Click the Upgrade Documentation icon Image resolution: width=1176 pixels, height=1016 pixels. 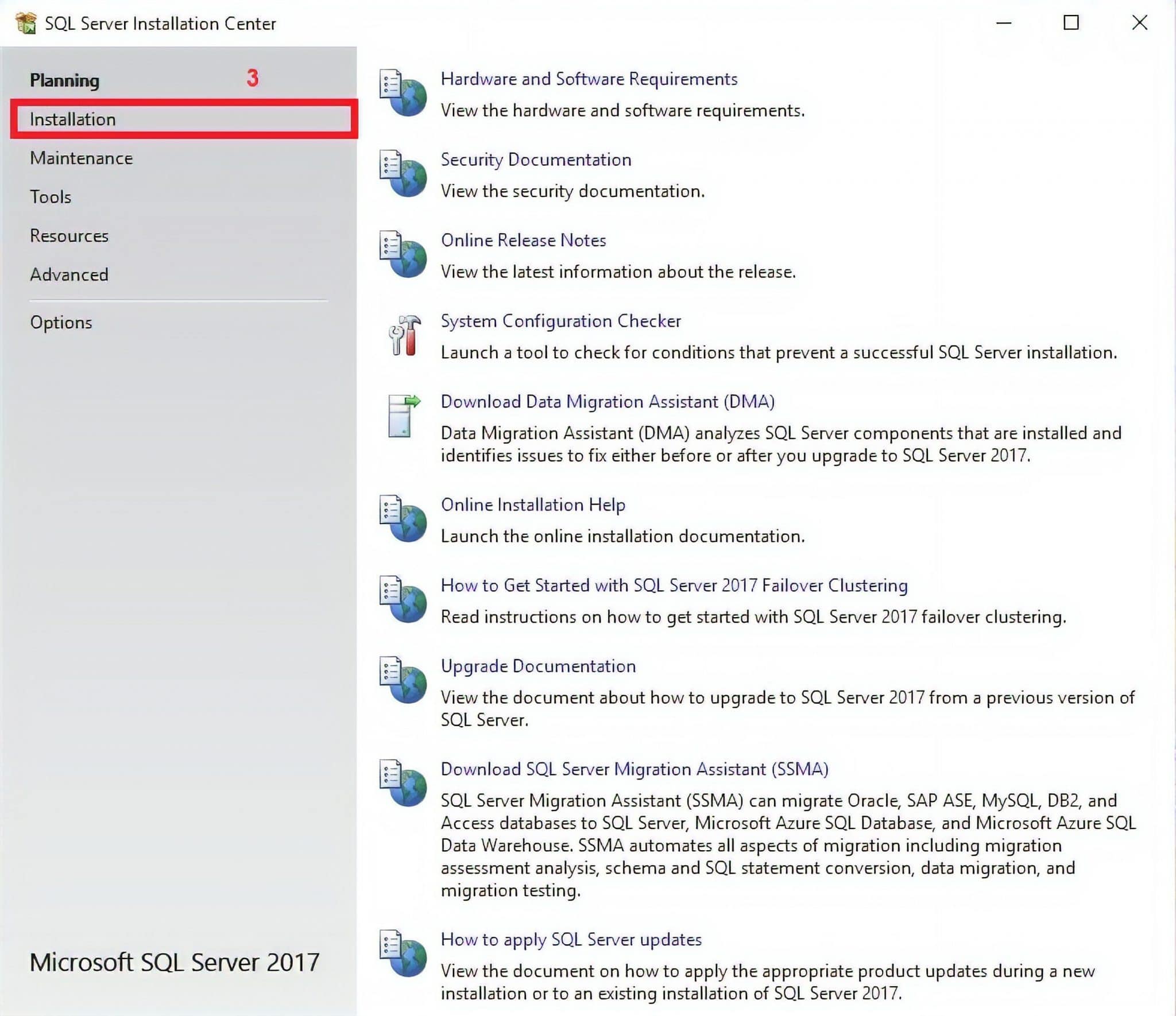[x=403, y=680]
